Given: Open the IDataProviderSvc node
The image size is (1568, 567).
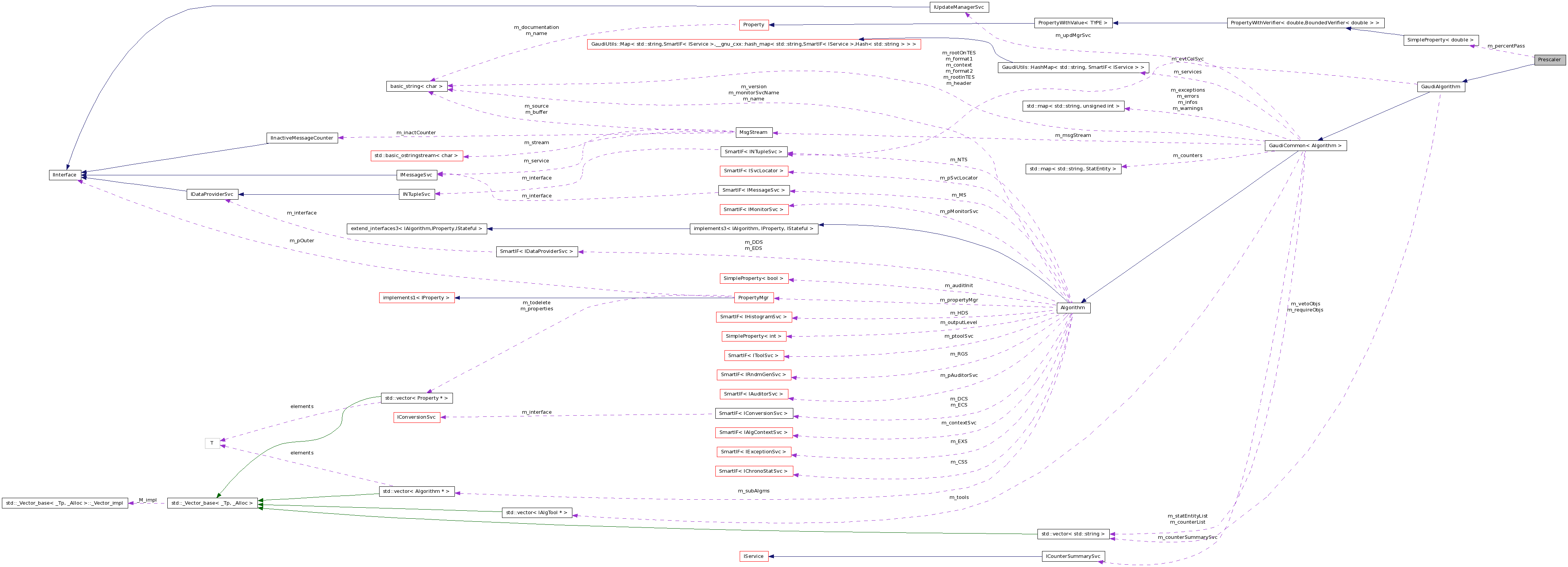Looking at the screenshot, I should [x=212, y=194].
